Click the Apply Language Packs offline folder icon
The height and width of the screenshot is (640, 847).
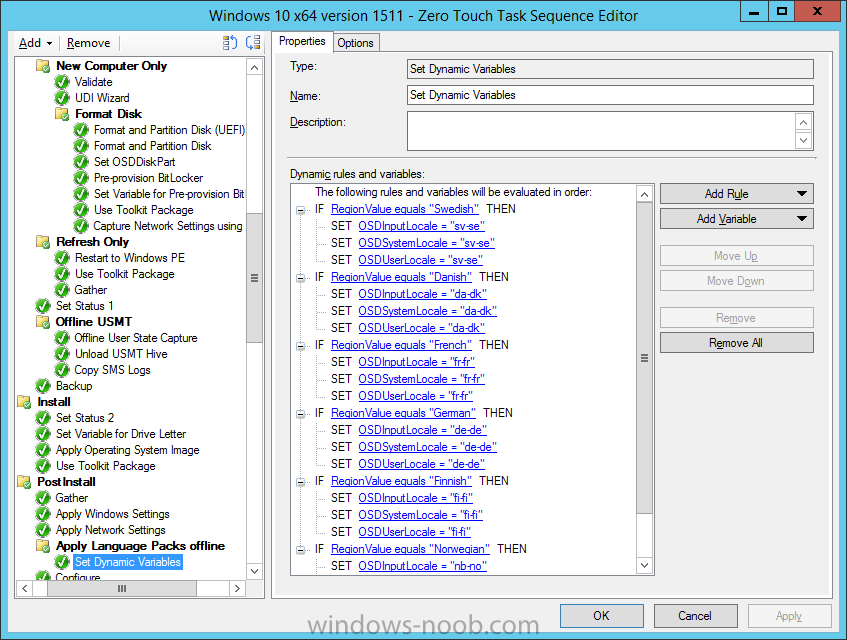click(43, 545)
